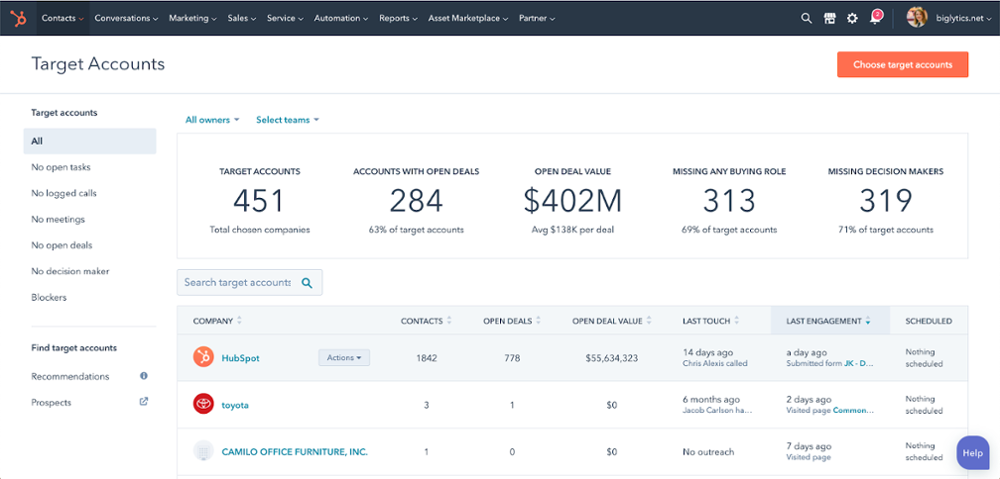
Task: Open the Reports menu
Action: click(x=399, y=18)
